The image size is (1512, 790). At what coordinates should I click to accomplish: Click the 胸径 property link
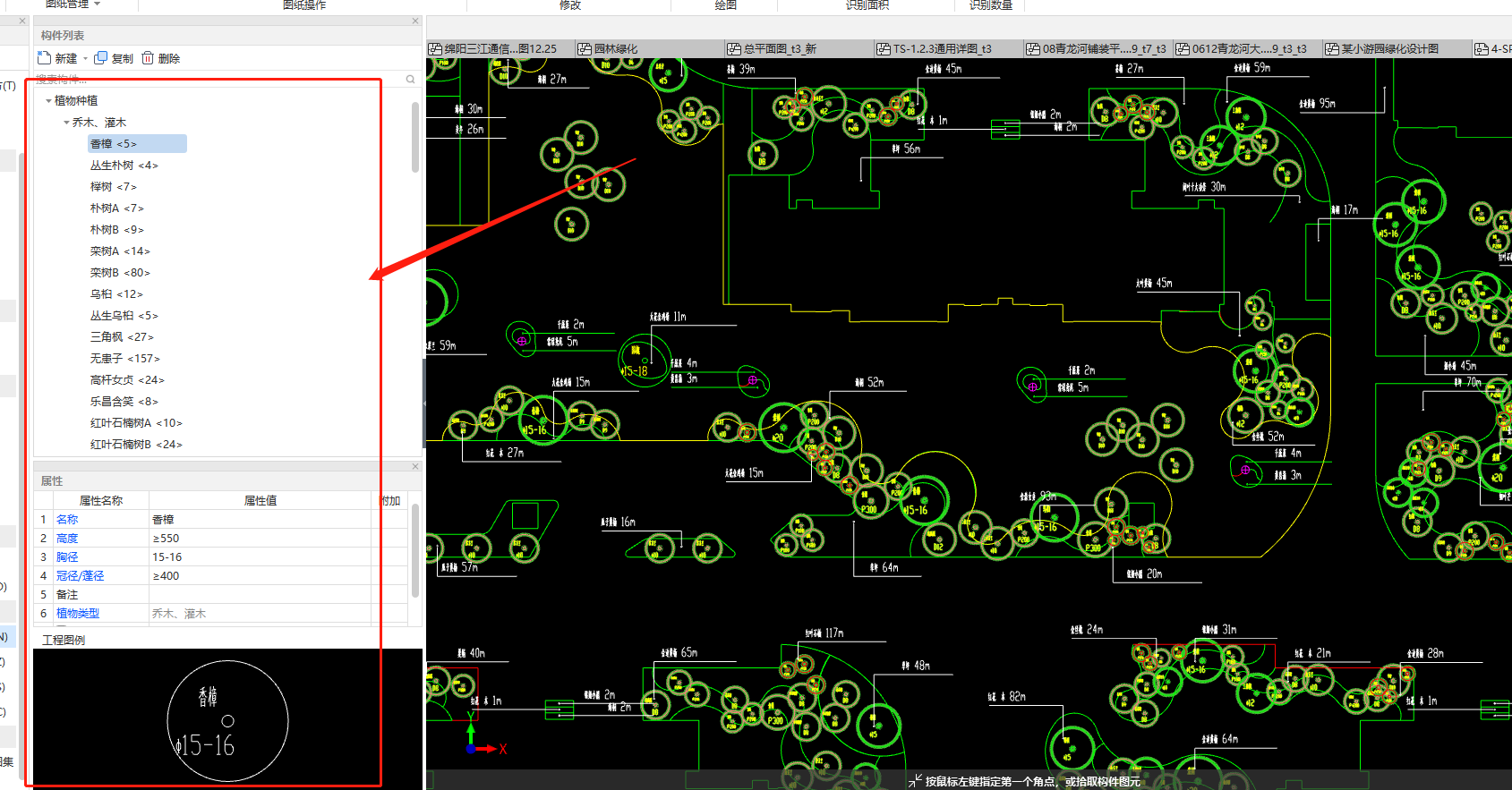(x=67, y=557)
